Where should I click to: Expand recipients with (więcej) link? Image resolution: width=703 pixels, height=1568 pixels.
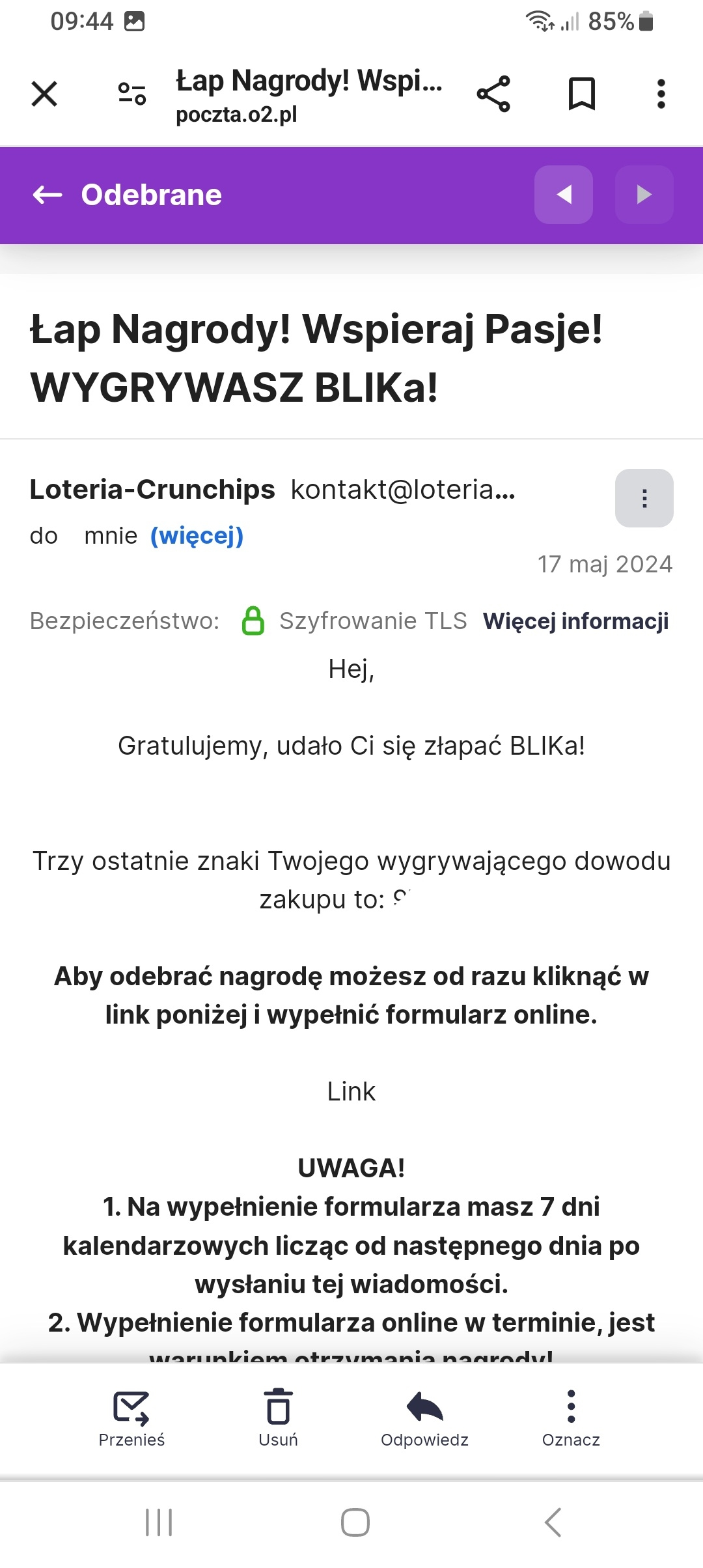(197, 536)
